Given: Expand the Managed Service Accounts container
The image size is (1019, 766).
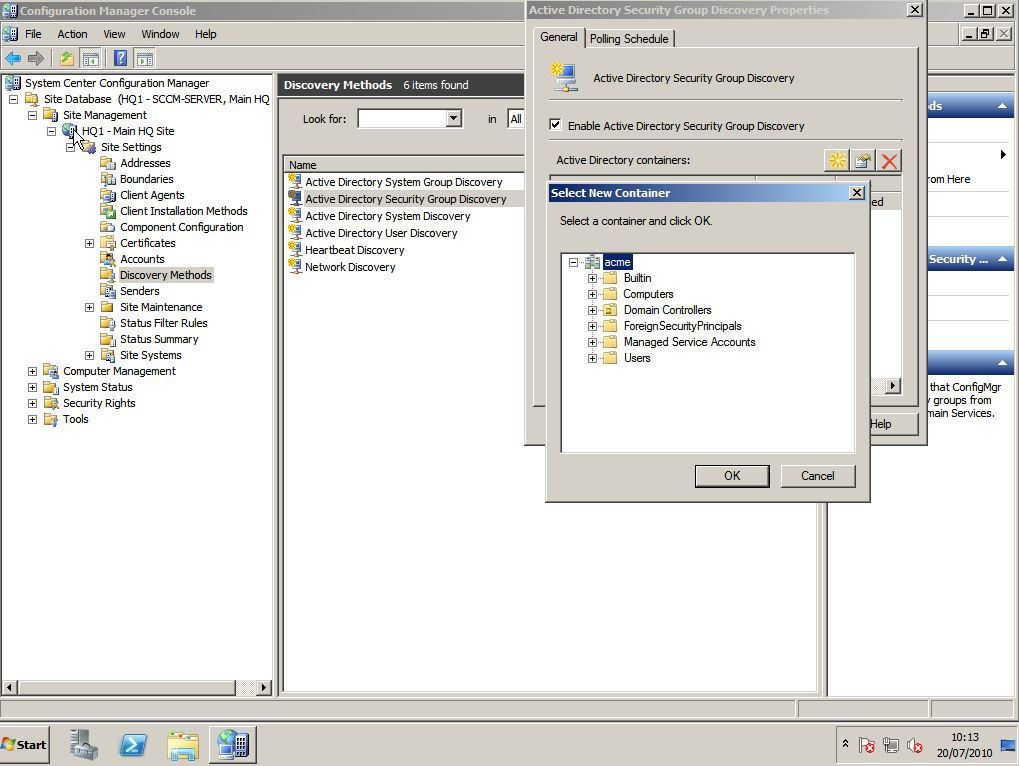Looking at the screenshot, I should (592, 342).
